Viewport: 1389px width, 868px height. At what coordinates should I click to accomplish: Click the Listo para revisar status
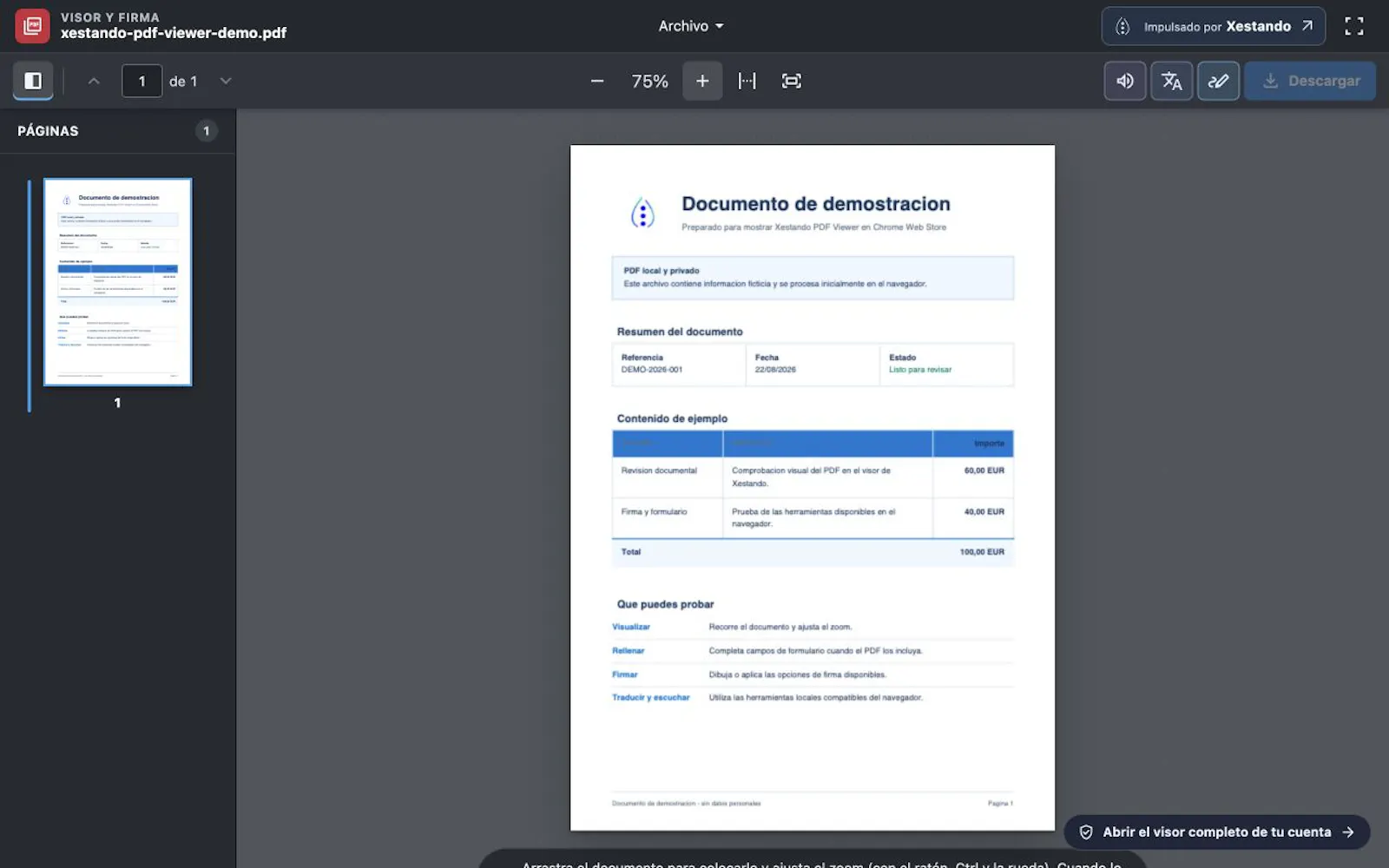[x=920, y=370]
